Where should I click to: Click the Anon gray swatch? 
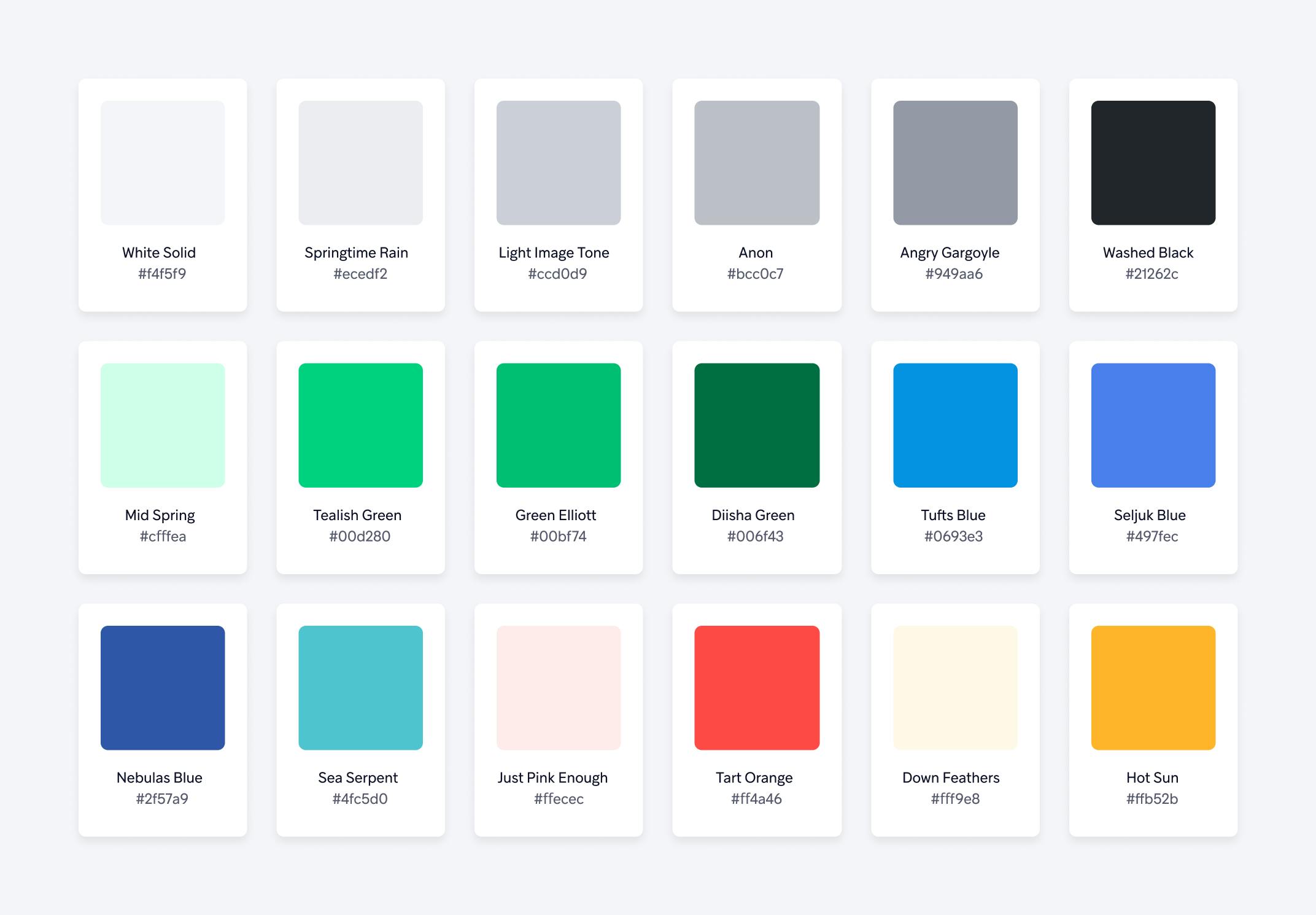(757, 163)
